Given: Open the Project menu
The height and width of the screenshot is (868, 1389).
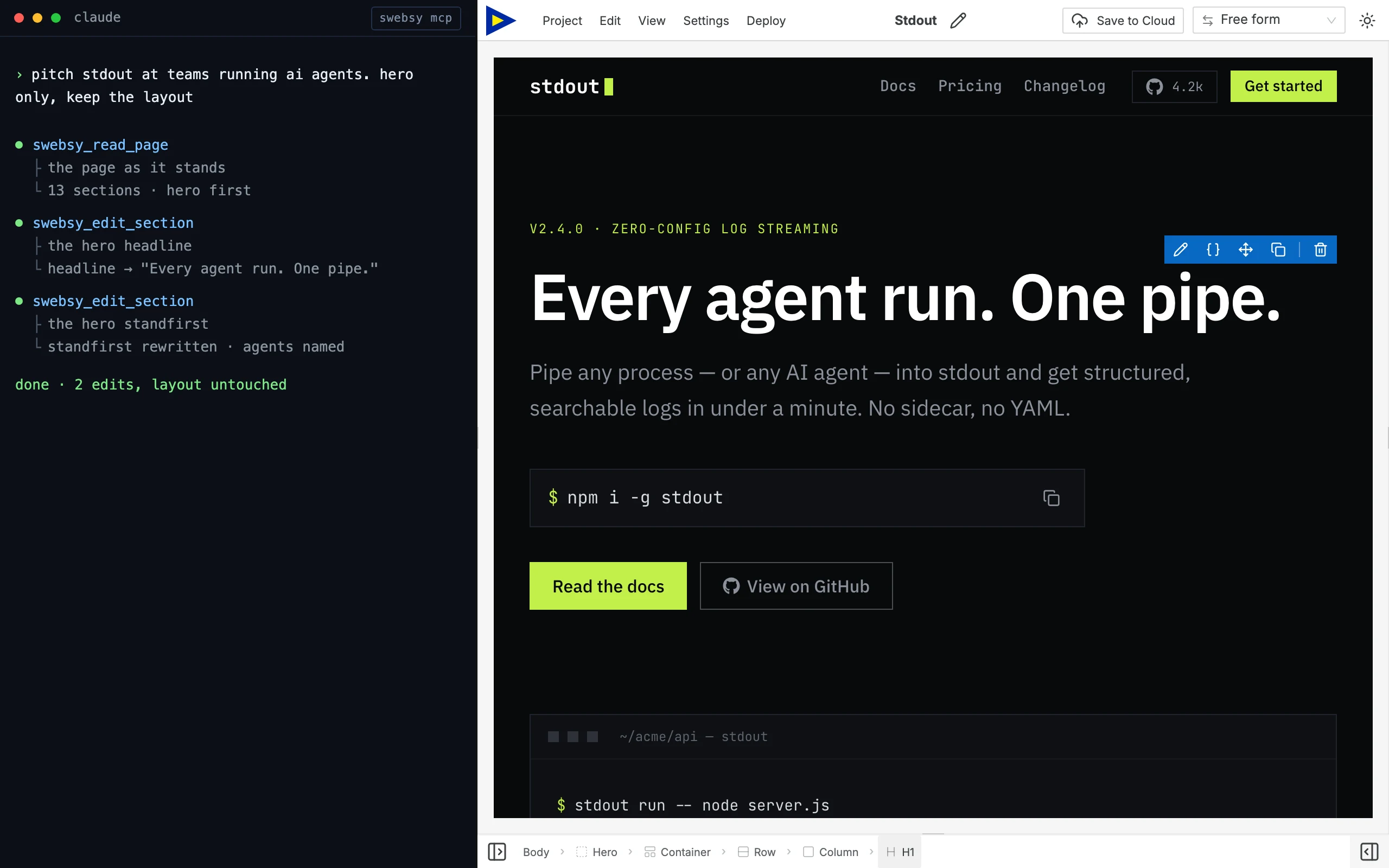Looking at the screenshot, I should pyautogui.click(x=562, y=21).
